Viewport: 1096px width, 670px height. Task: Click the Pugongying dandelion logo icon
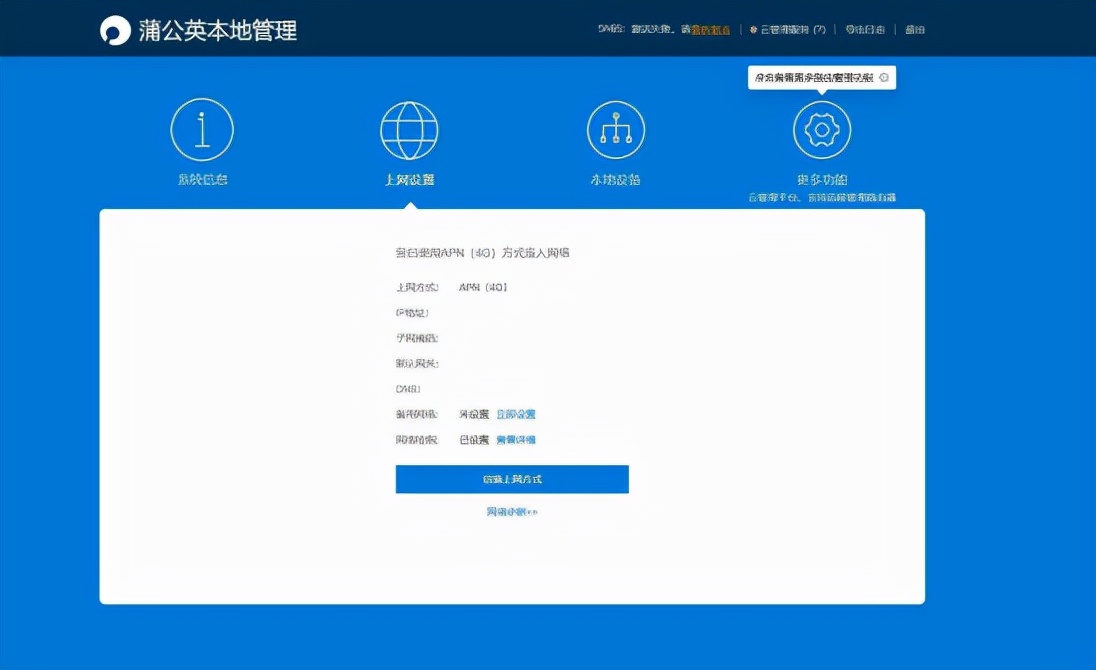[x=113, y=30]
